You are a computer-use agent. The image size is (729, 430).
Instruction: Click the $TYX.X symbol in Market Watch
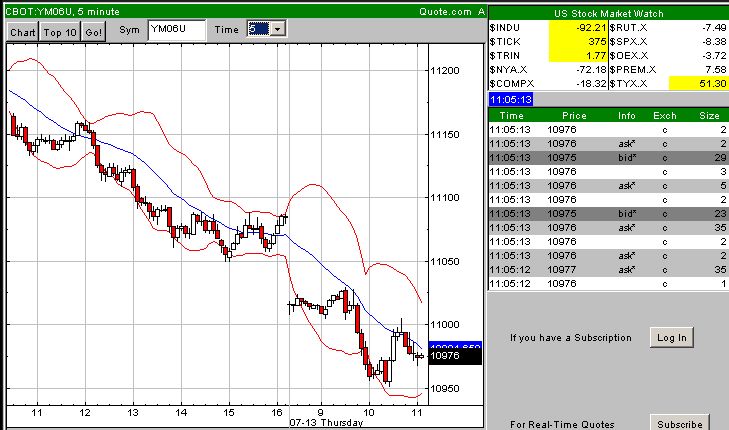pyautogui.click(x=628, y=84)
